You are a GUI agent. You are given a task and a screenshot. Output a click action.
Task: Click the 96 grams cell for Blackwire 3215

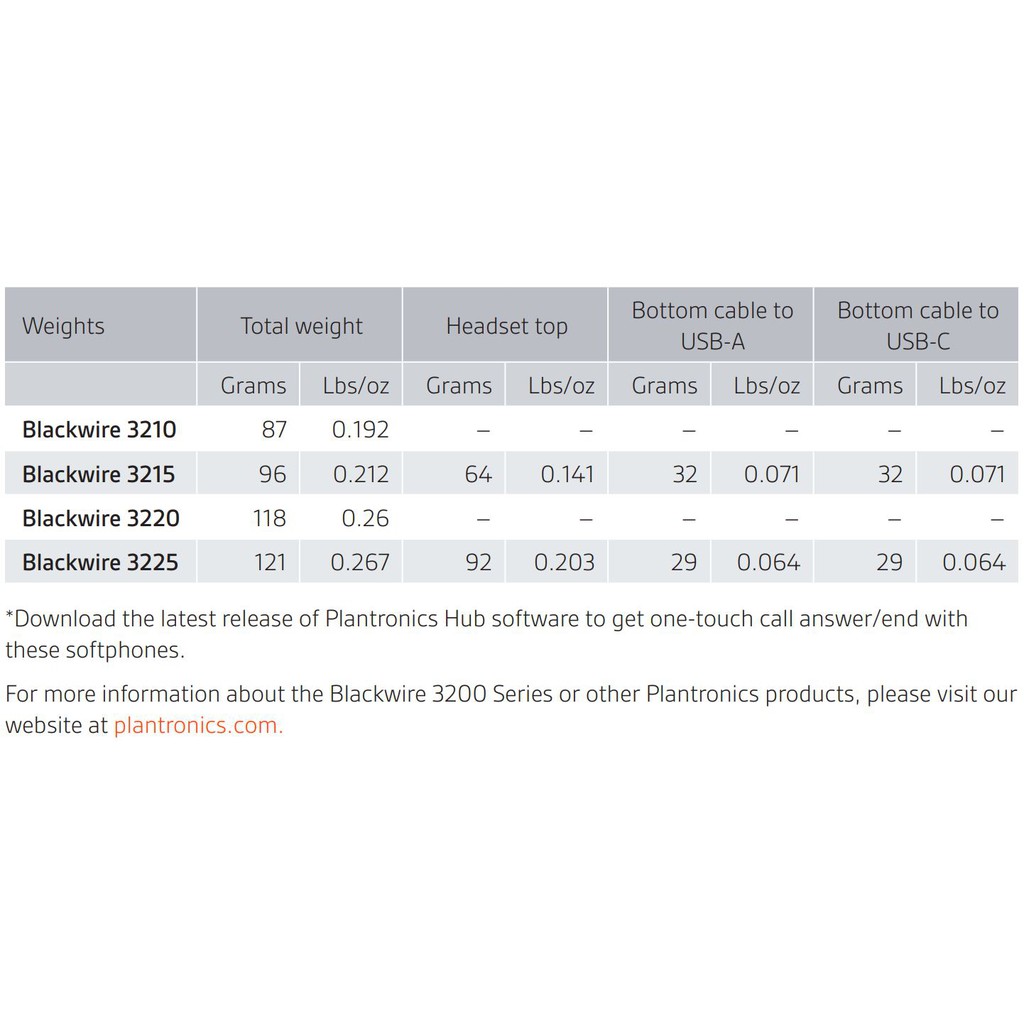(x=272, y=474)
